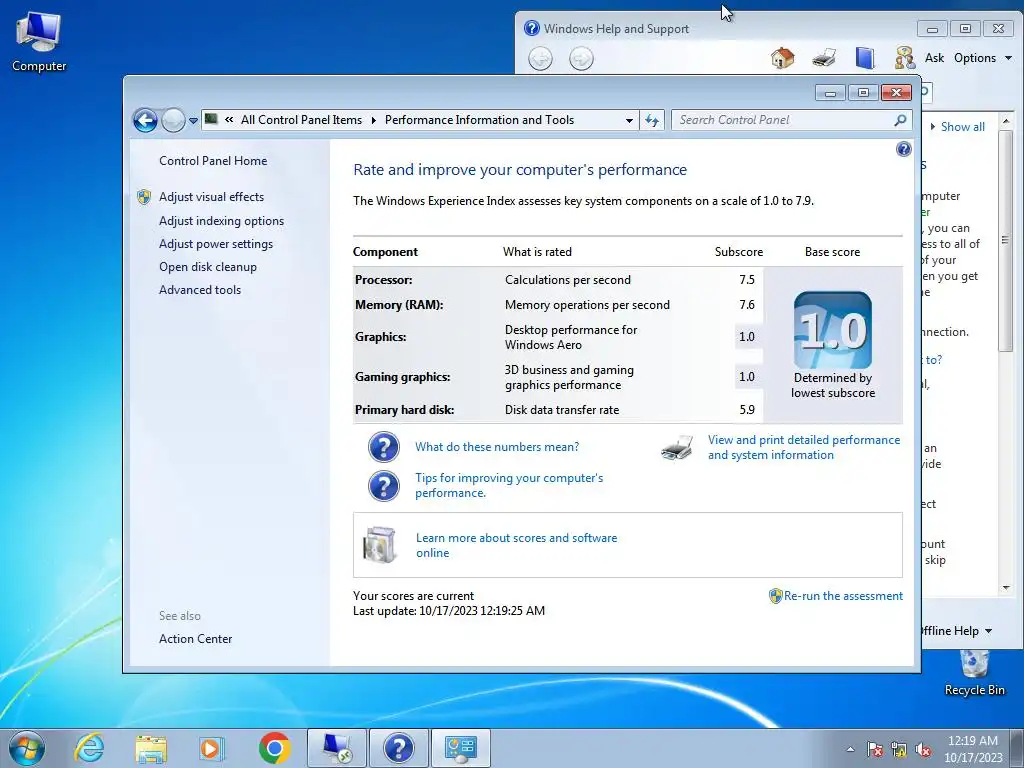Open Adjust indexing options
Viewport: 1024px width, 768px height.
click(x=221, y=221)
